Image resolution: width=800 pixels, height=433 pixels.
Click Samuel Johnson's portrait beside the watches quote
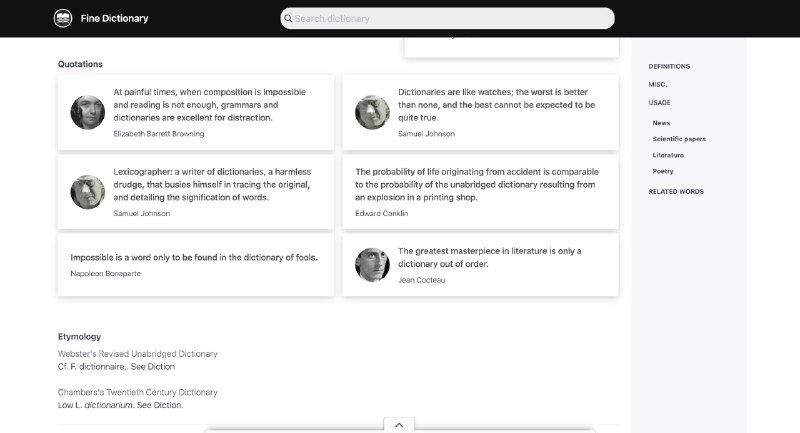(x=372, y=112)
